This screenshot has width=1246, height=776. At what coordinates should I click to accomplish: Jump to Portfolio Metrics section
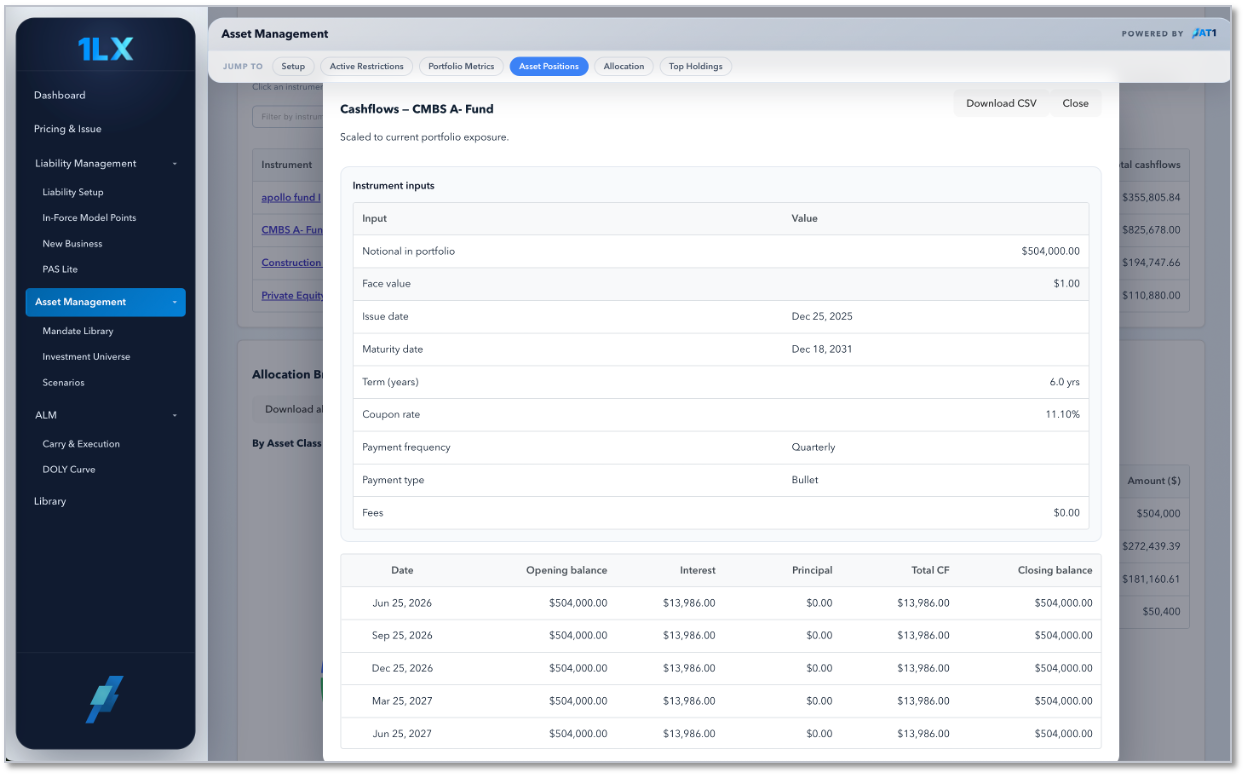461,66
